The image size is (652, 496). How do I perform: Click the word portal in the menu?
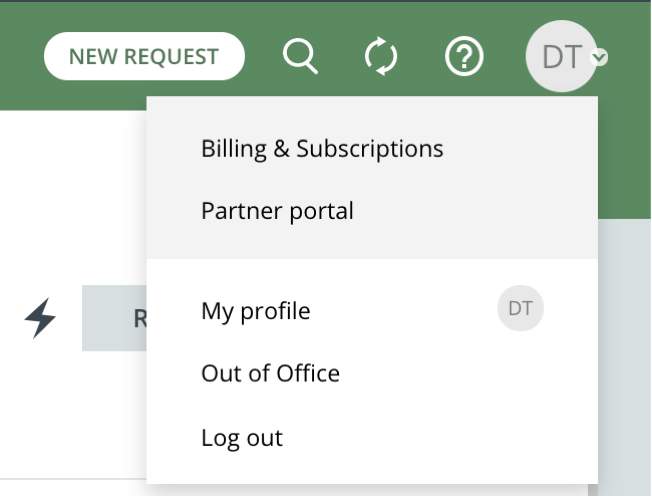[x=318, y=211]
